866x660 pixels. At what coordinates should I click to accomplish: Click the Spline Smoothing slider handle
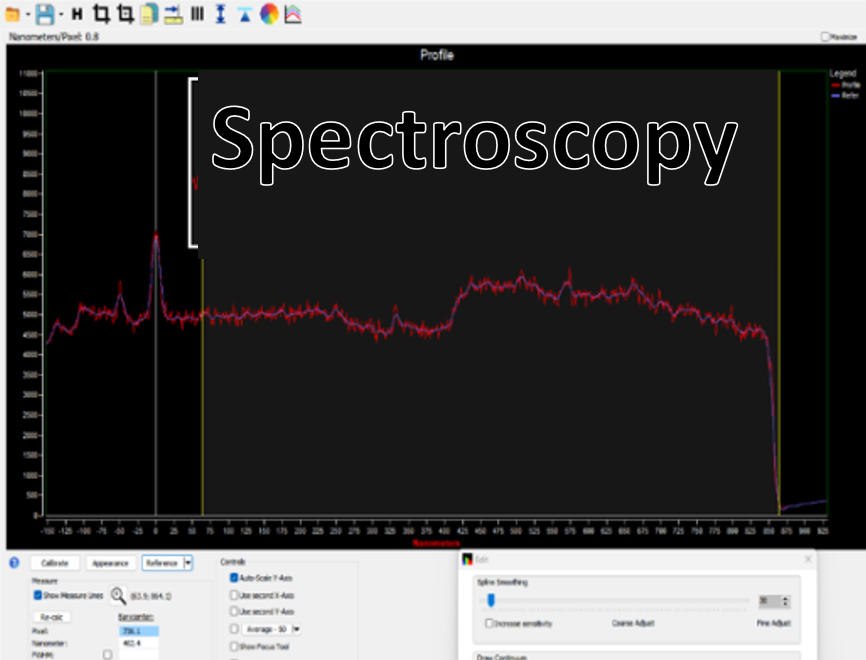pos(490,601)
